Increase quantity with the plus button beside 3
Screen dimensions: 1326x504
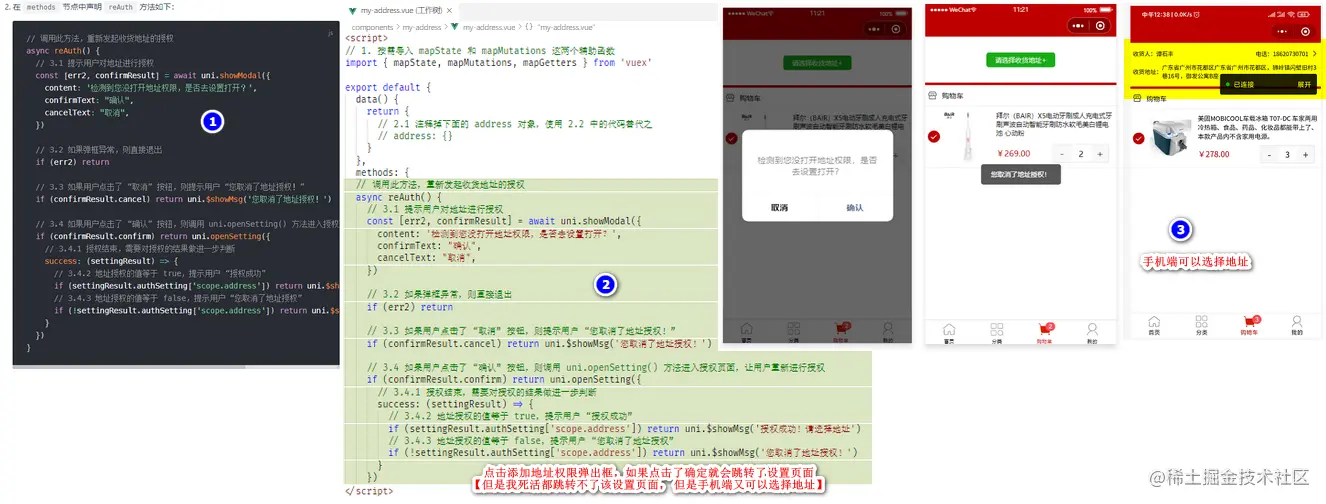(x=1305, y=155)
